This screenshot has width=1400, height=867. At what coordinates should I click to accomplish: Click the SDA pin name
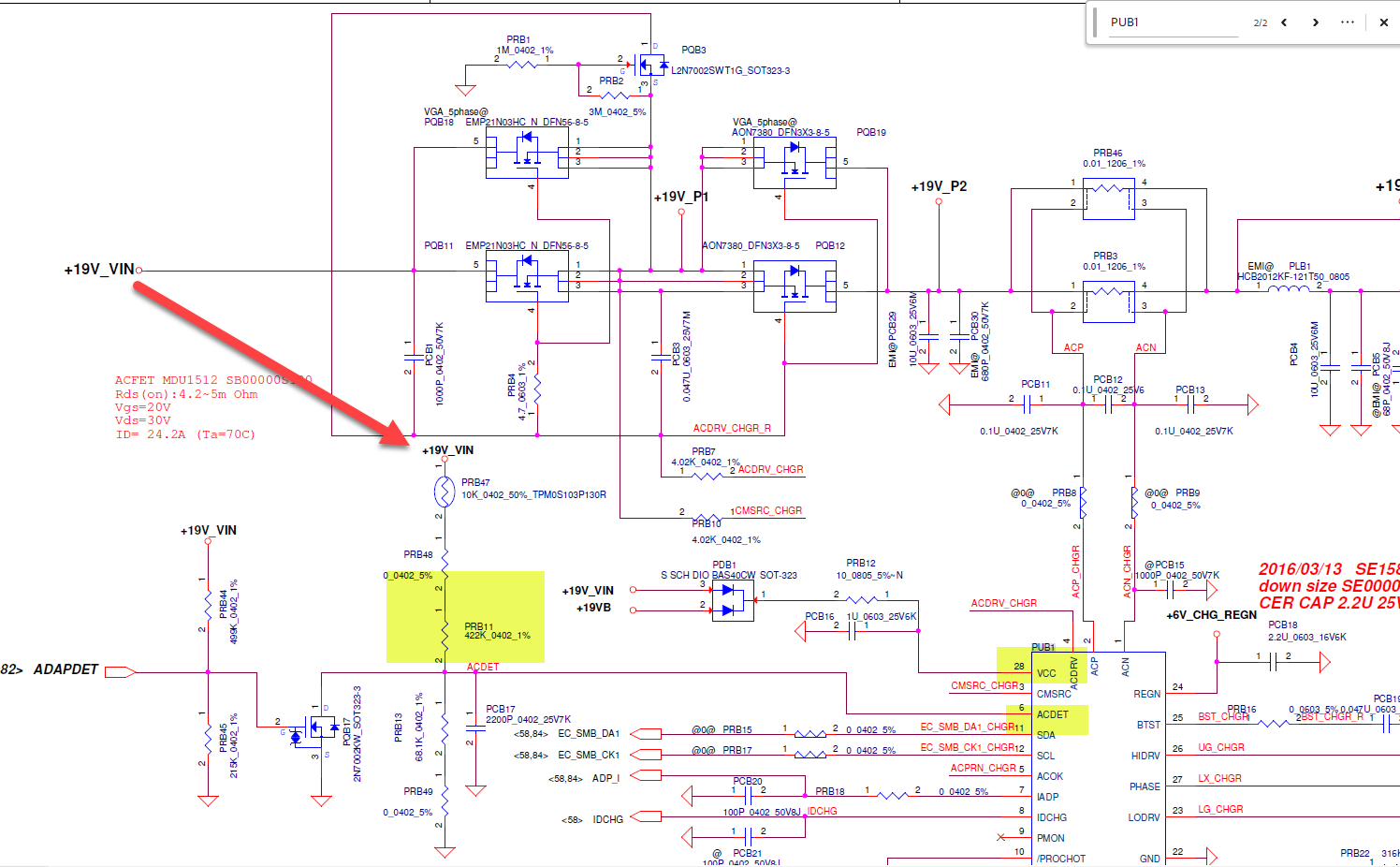point(1046,735)
